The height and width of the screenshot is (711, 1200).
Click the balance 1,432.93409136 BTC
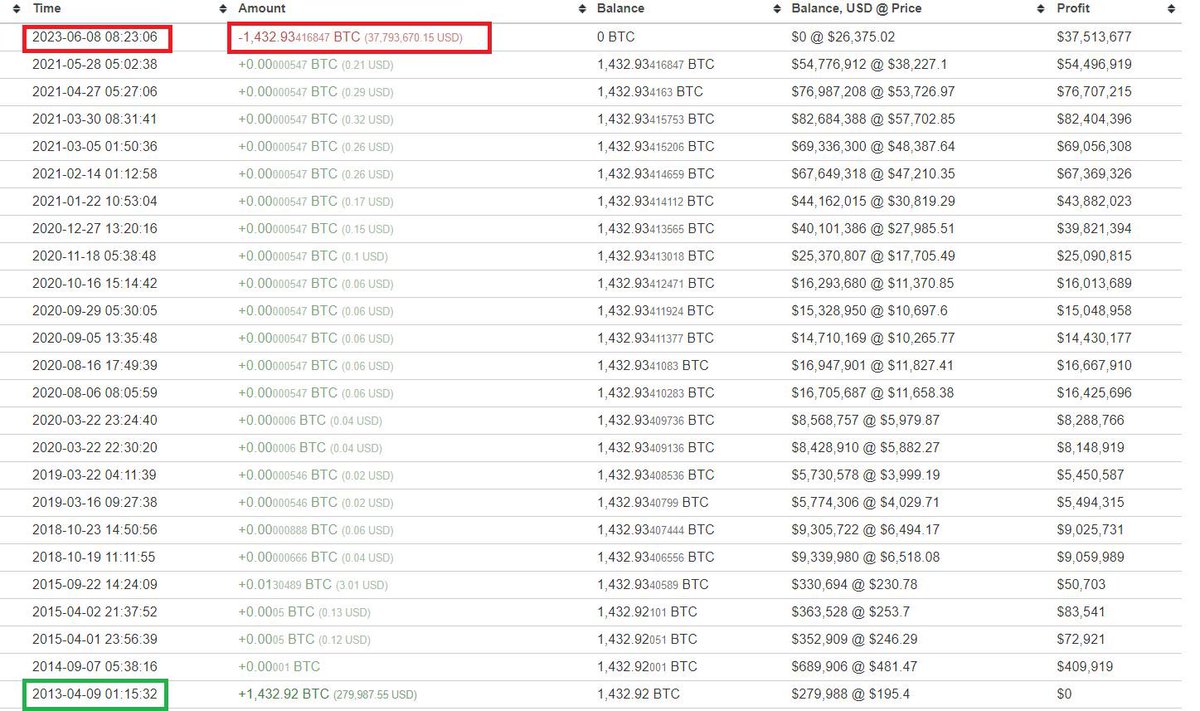pos(655,447)
